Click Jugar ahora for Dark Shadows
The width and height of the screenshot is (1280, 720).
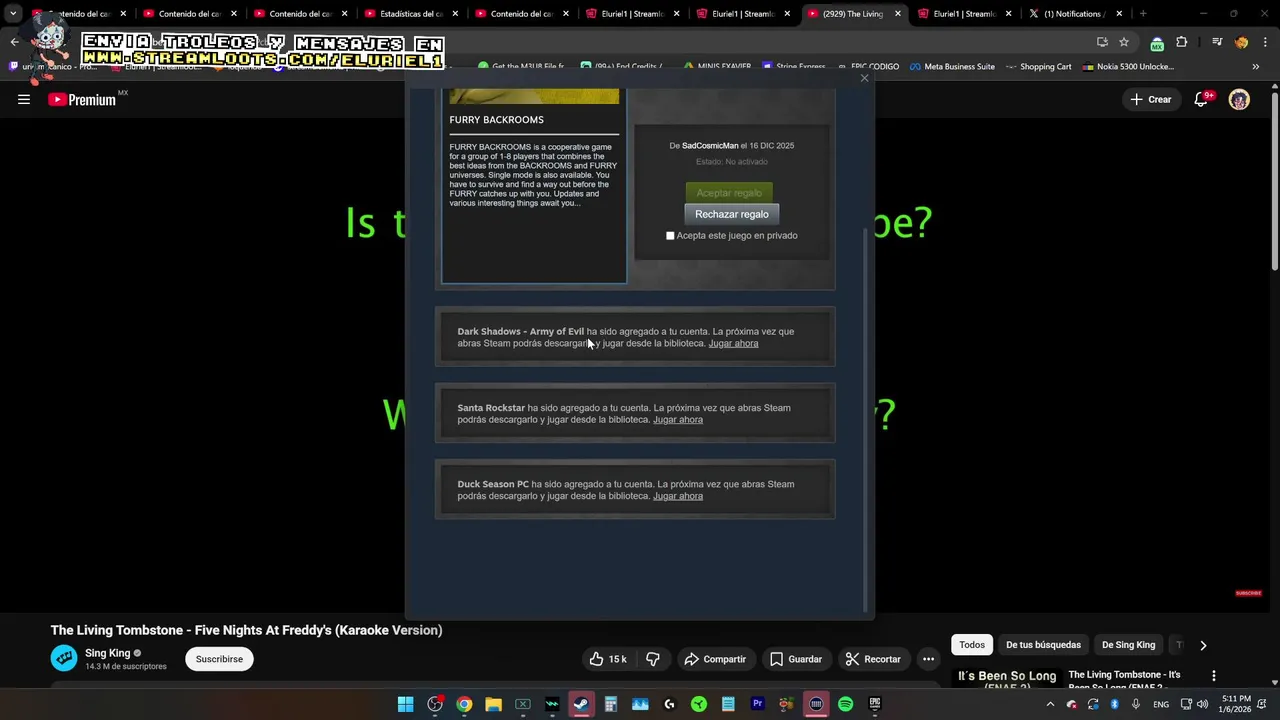tap(733, 344)
